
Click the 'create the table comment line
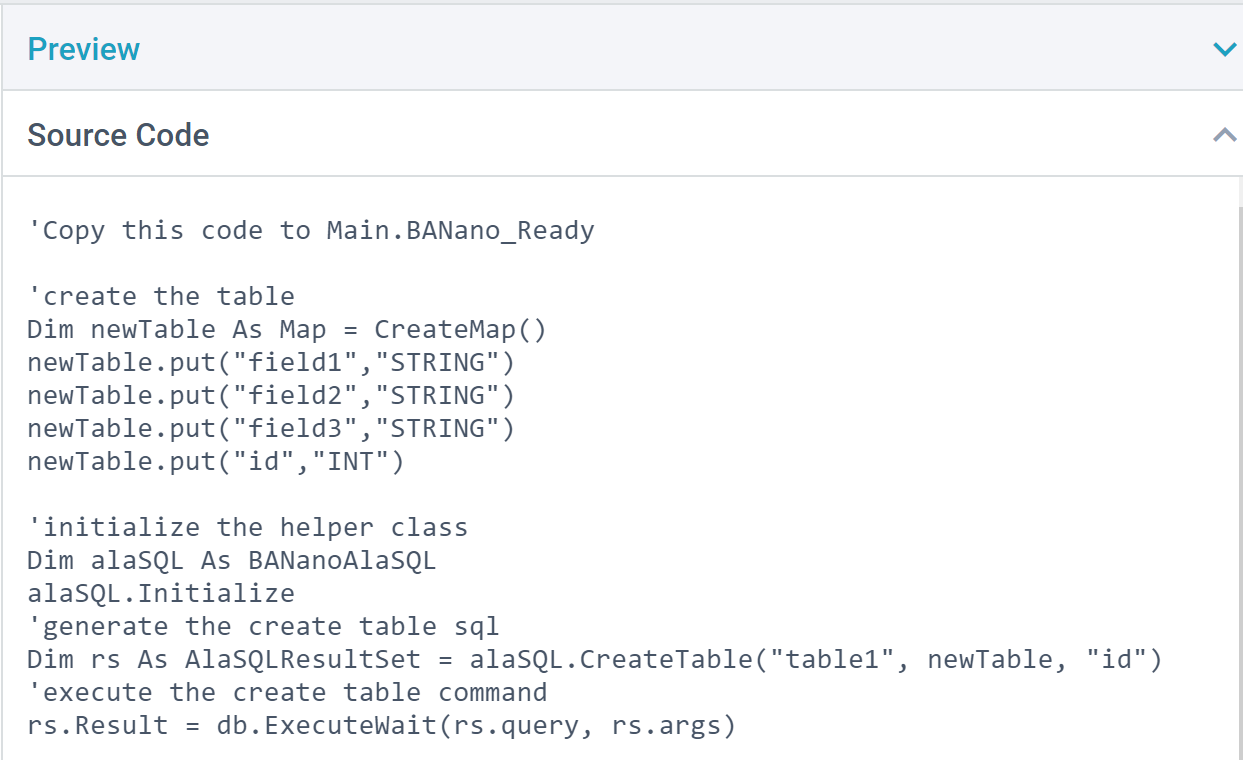click(x=161, y=297)
